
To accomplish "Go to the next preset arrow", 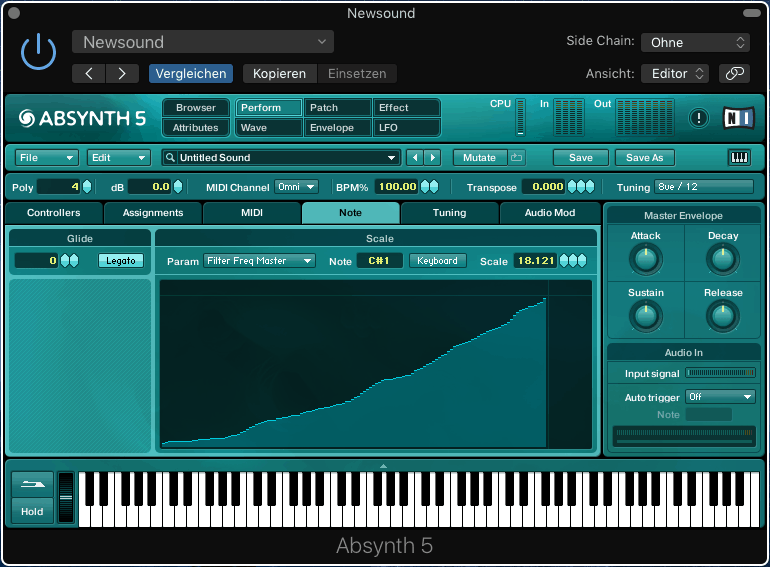I will pos(432,158).
